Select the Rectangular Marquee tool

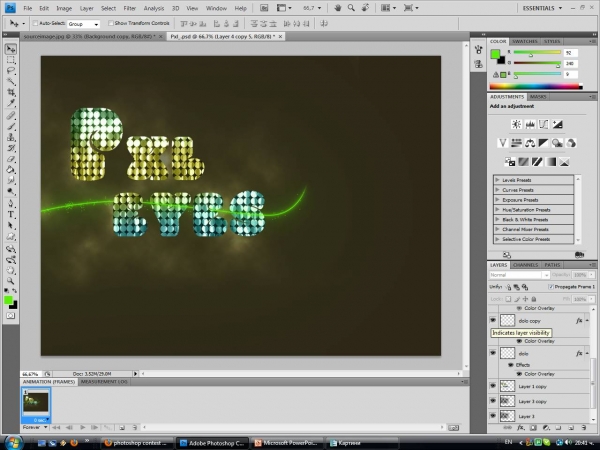[11, 60]
